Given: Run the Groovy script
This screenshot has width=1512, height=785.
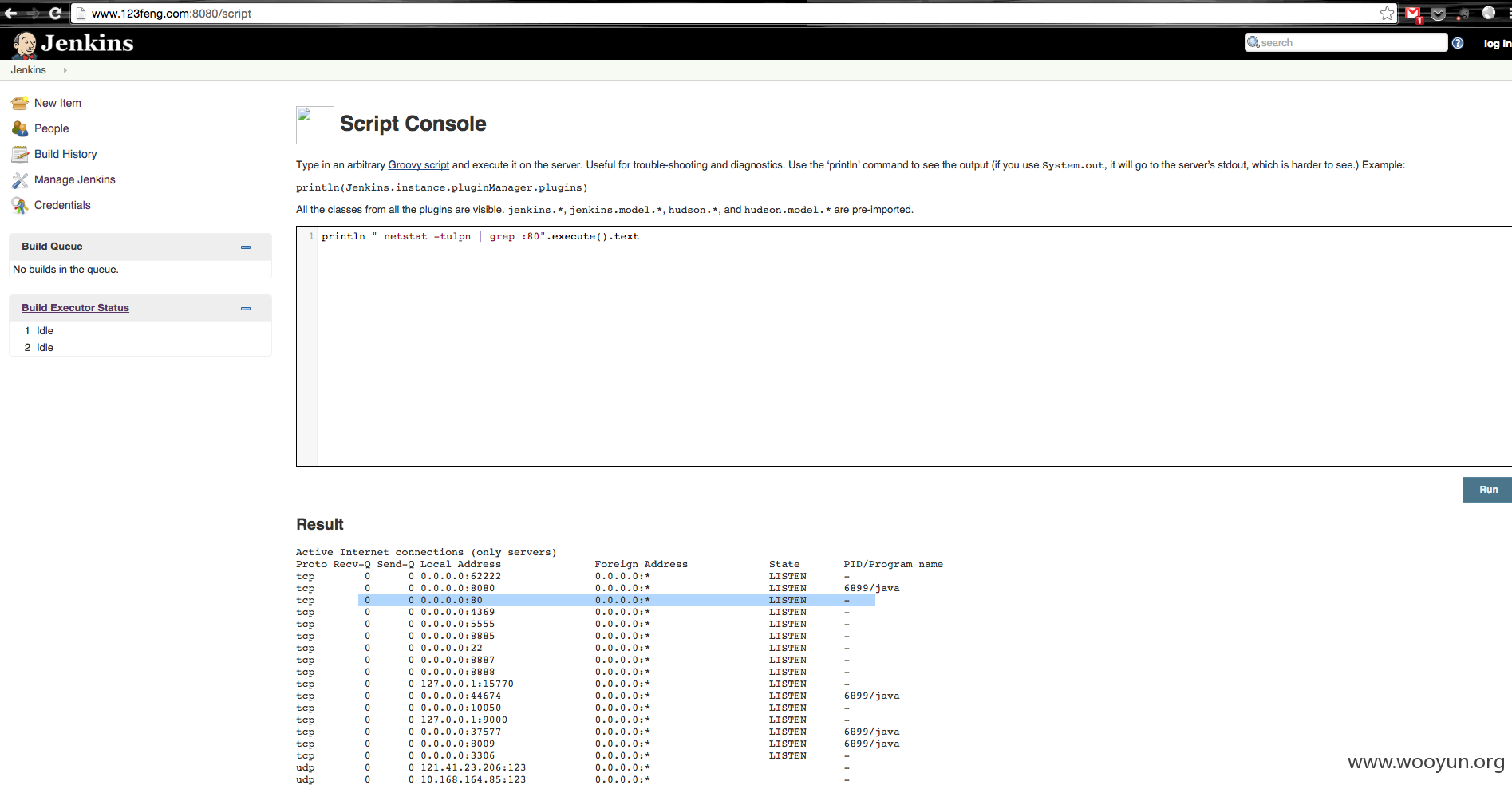Looking at the screenshot, I should pos(1487,490).
